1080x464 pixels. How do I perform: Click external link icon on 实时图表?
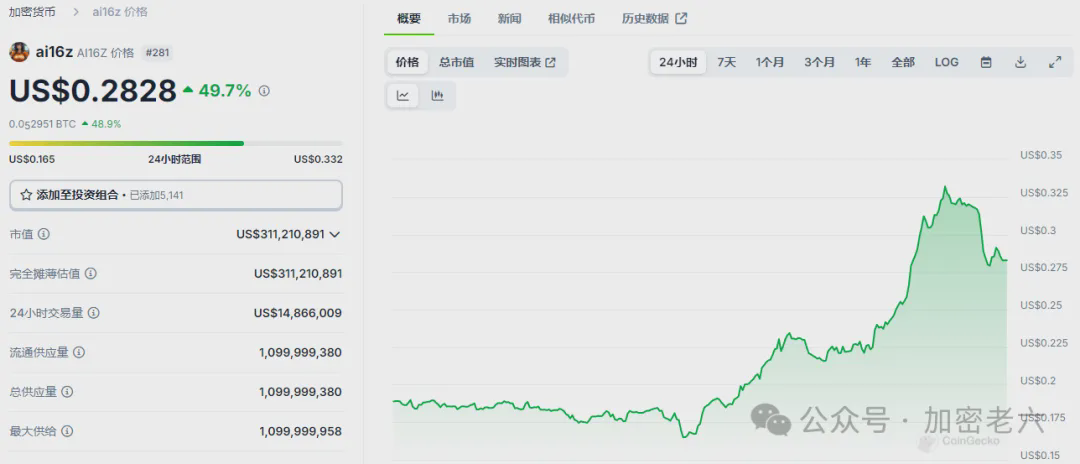tap(551, 62)
